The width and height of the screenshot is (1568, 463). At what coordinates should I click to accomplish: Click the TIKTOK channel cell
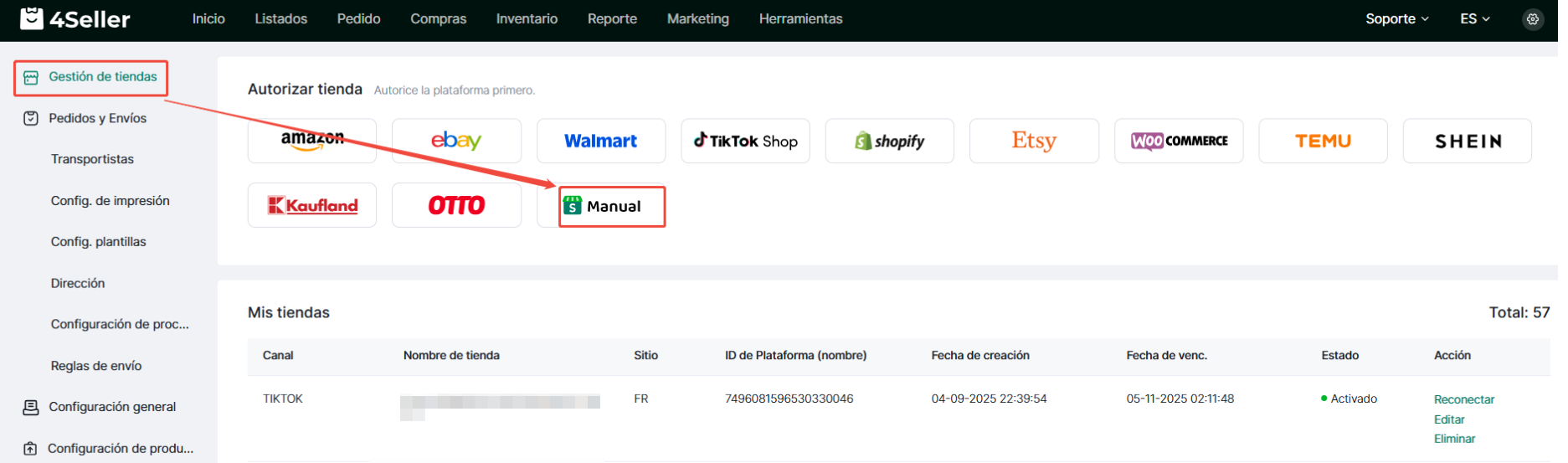tap(282, 399)
